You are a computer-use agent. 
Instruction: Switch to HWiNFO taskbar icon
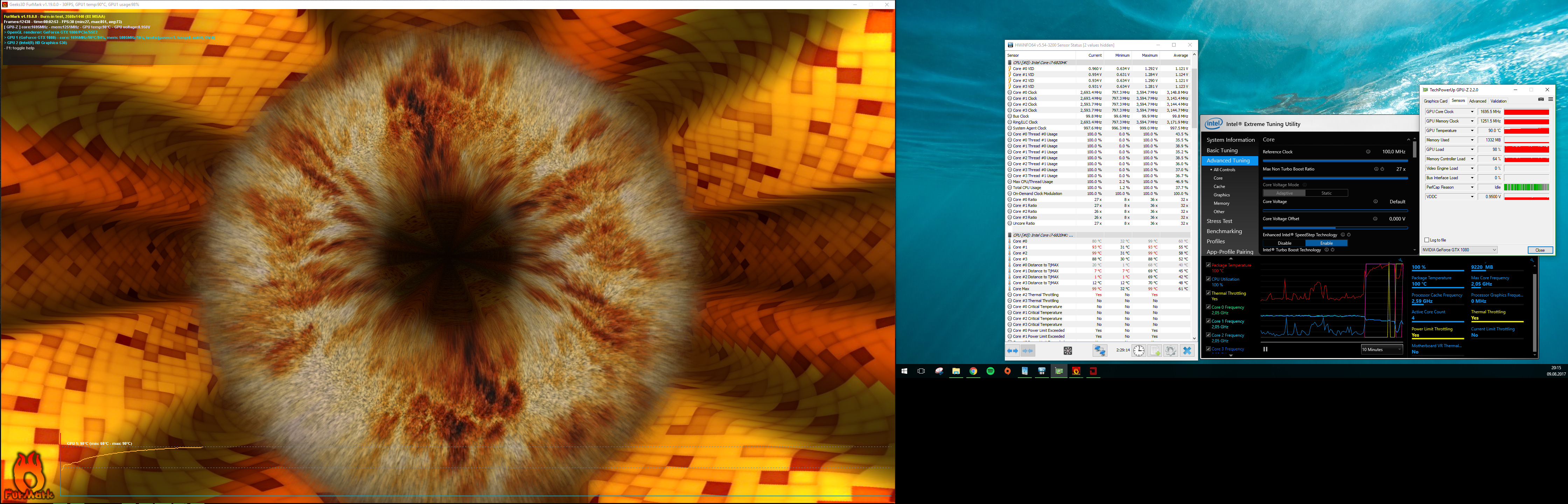pyautogui.click(x=1042, y=371)
